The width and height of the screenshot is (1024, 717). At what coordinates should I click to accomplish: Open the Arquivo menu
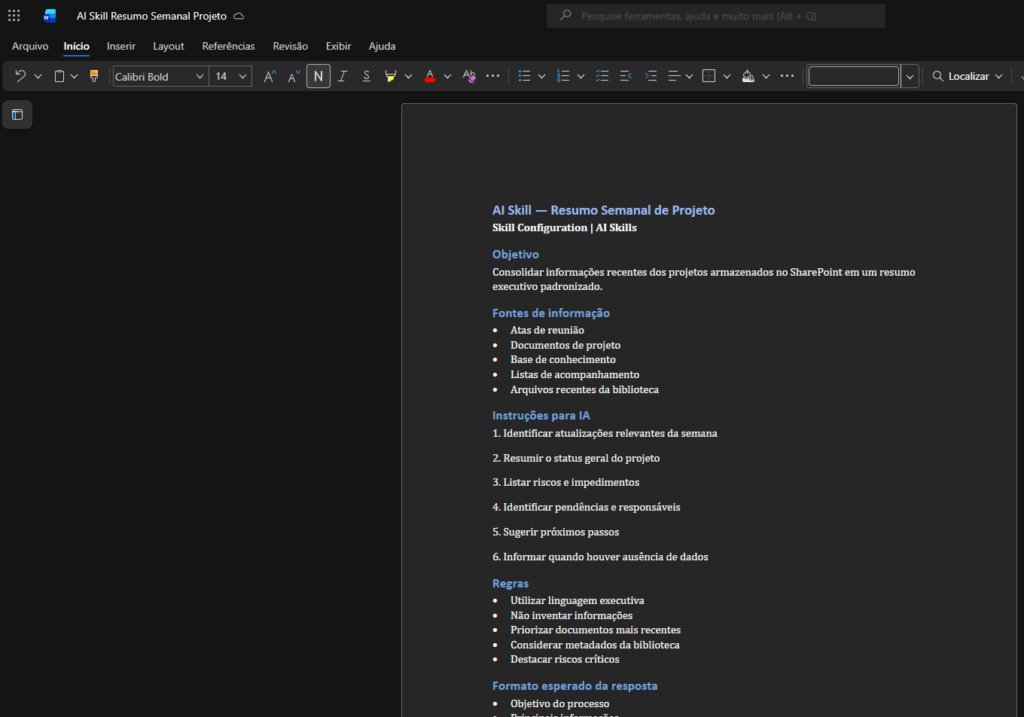30,46
